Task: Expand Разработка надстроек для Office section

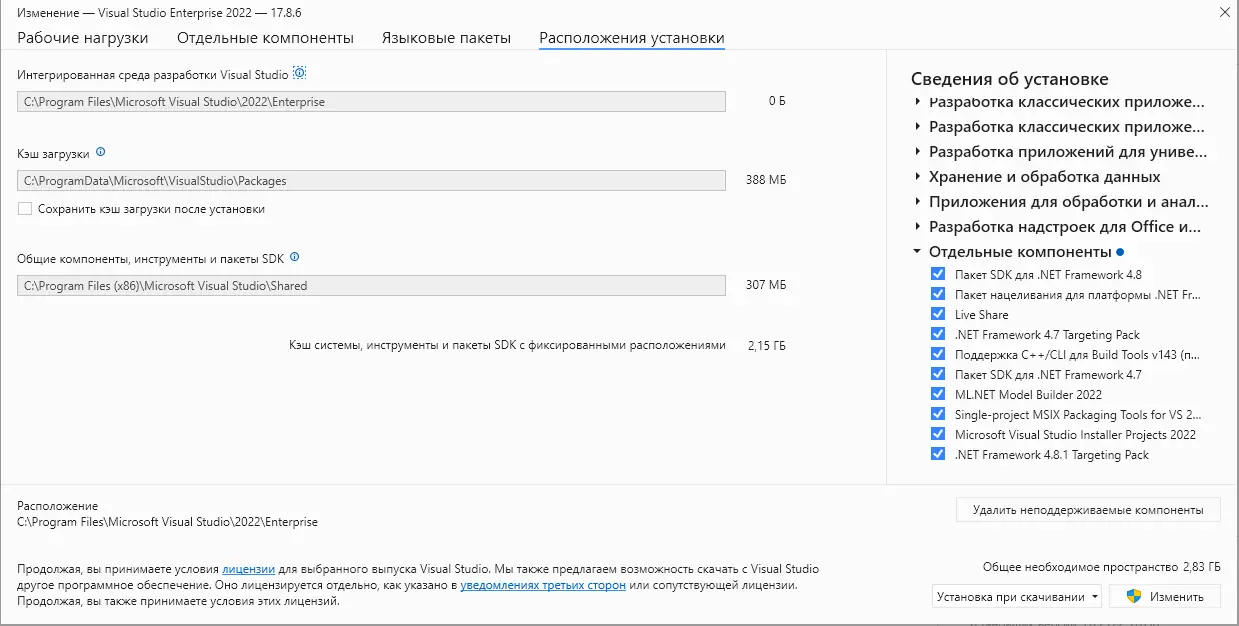Action: (x=916, y=226)
